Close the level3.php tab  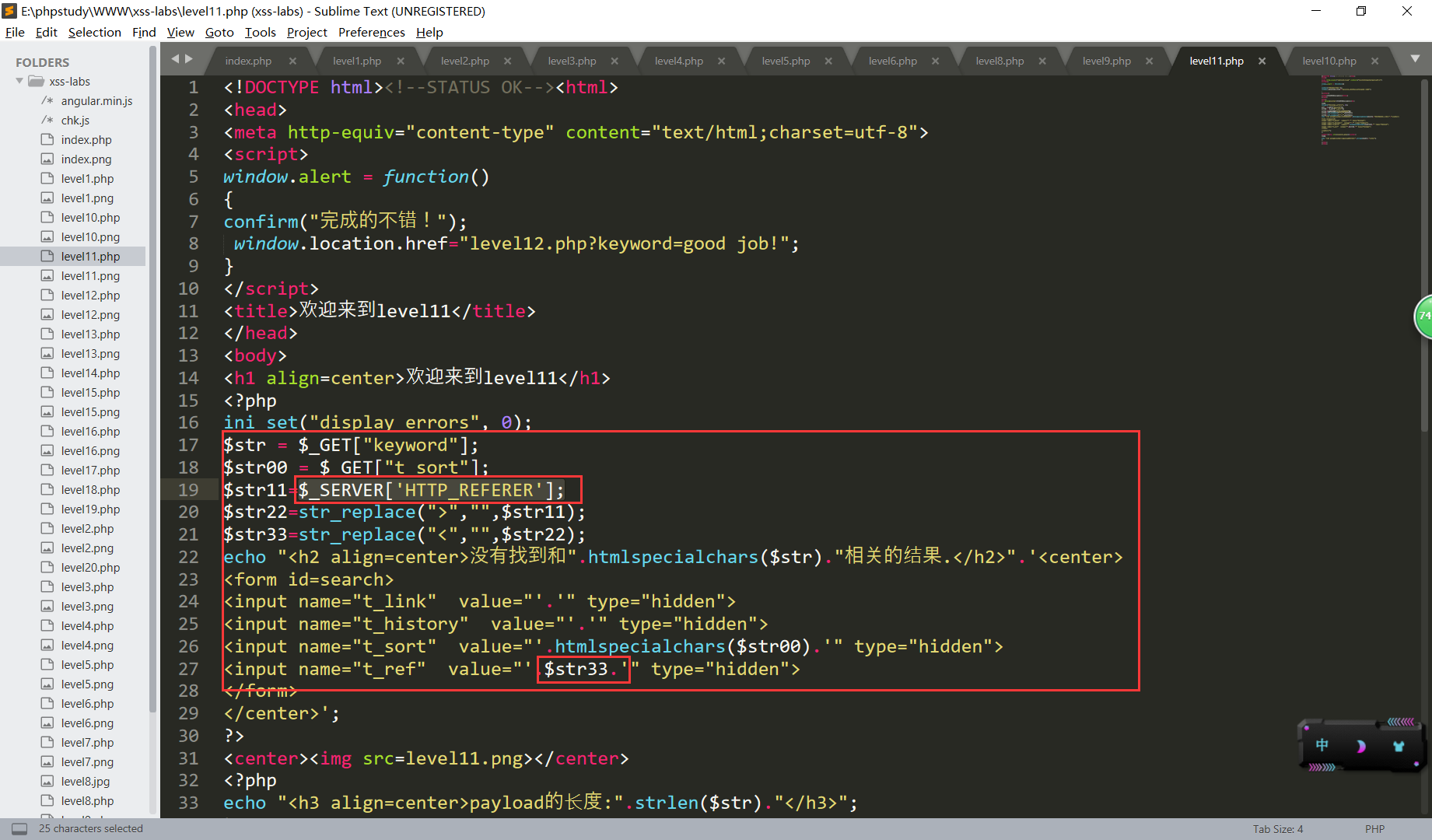[x=614, y=61]
